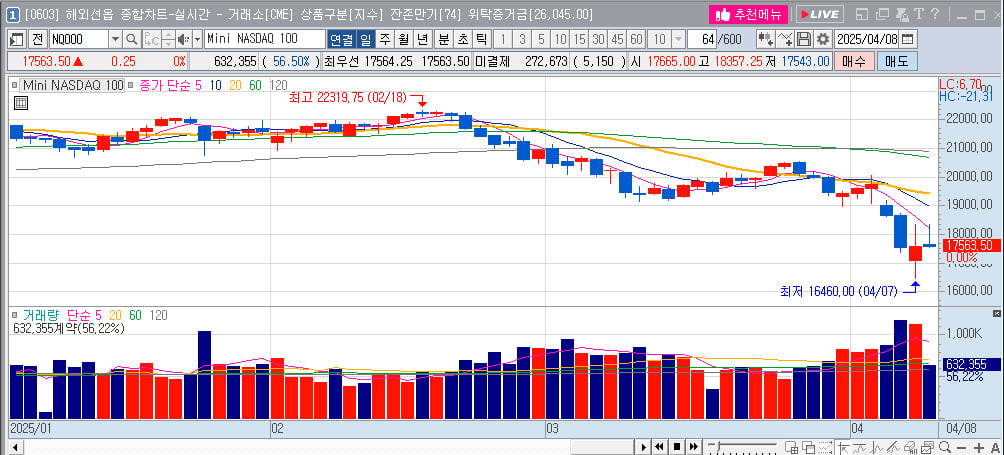Click the data grid table icon on chart
The height and width of the screenshot is (455, 1004).
coord(20,102)
